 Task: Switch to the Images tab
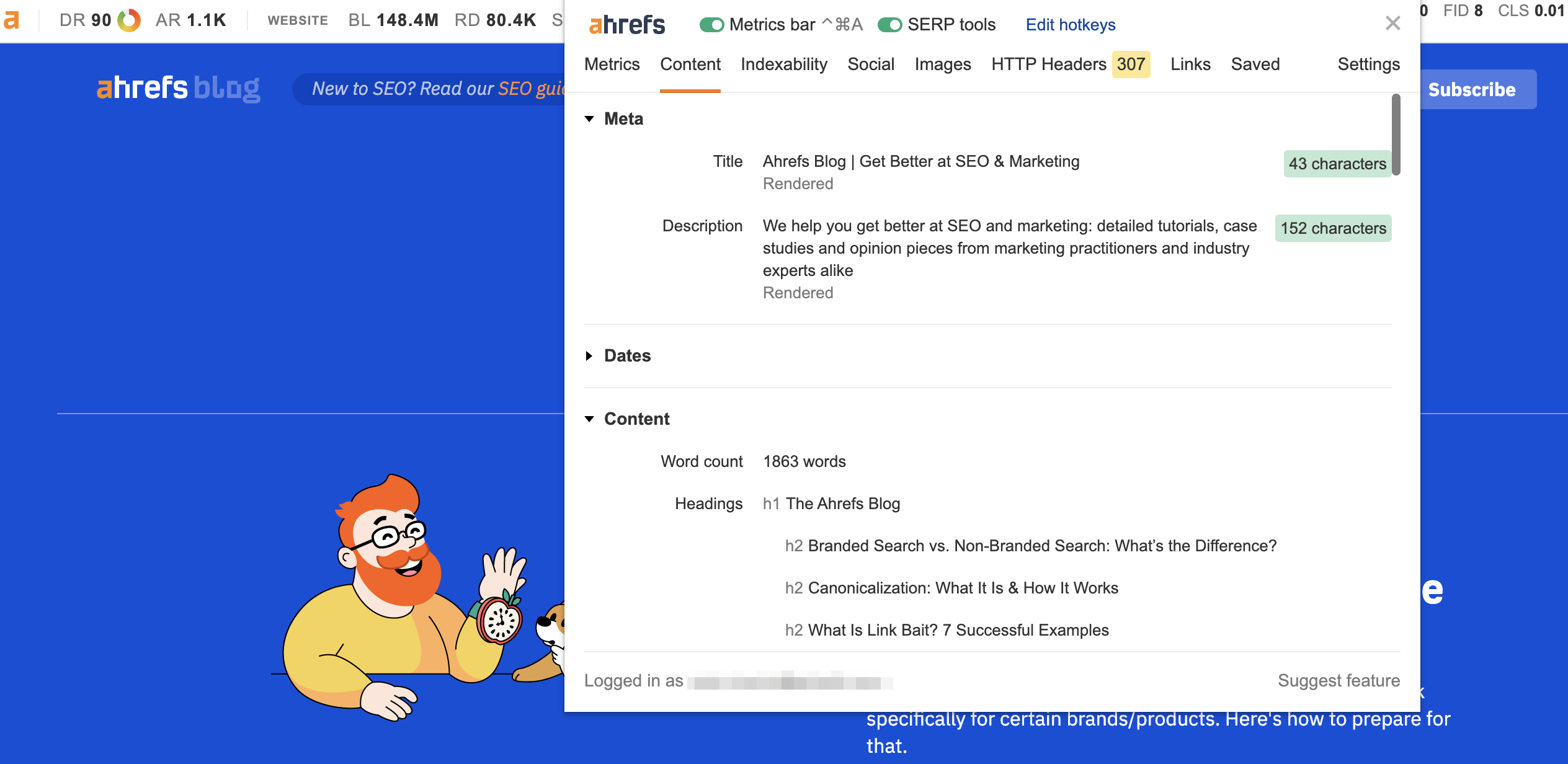pos(940,64)
